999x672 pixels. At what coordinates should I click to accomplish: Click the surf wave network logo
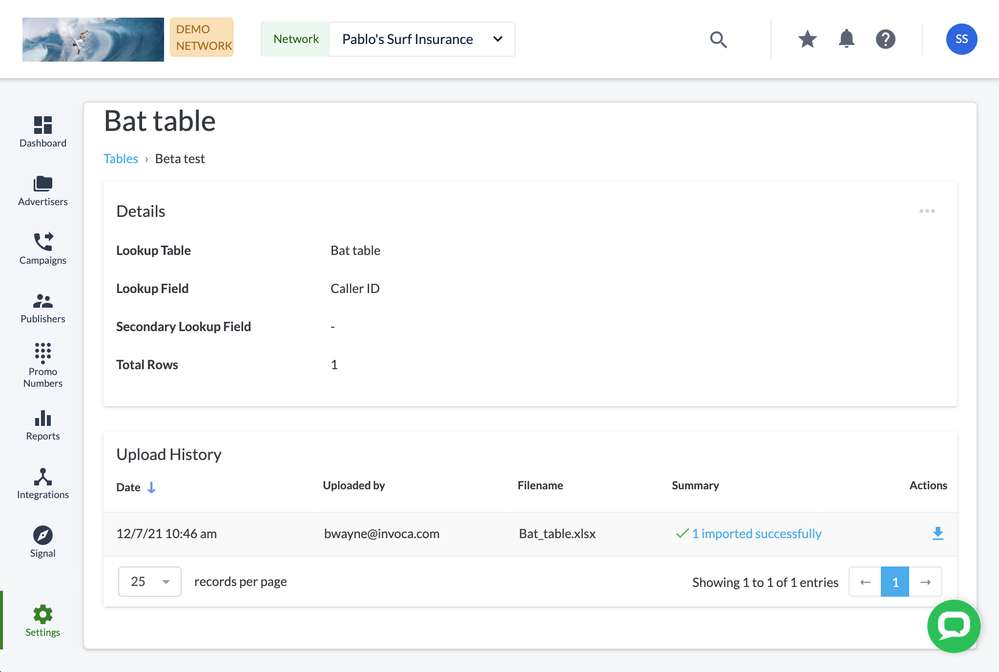[93, 40]
